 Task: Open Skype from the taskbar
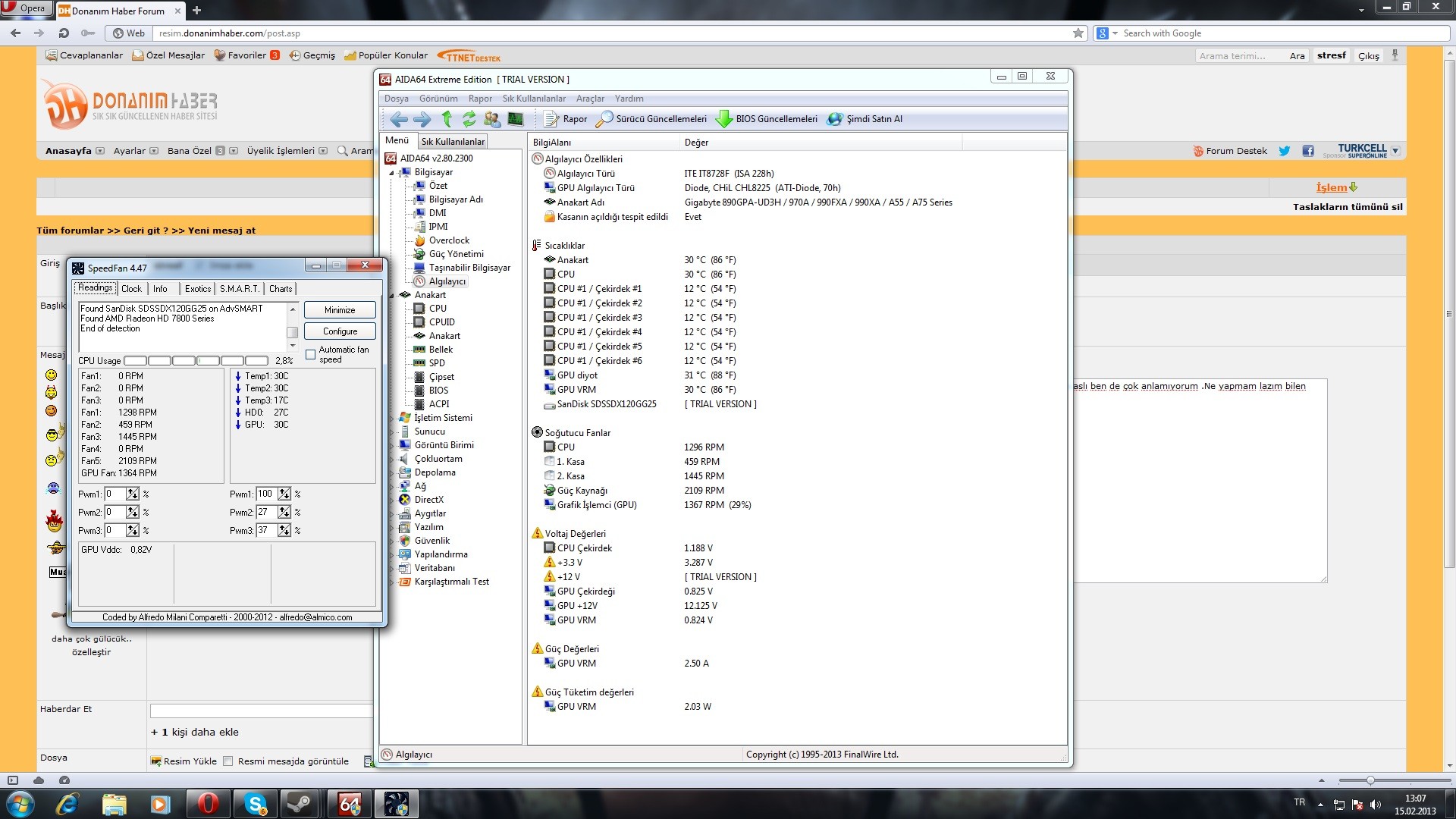coord(255,804)
